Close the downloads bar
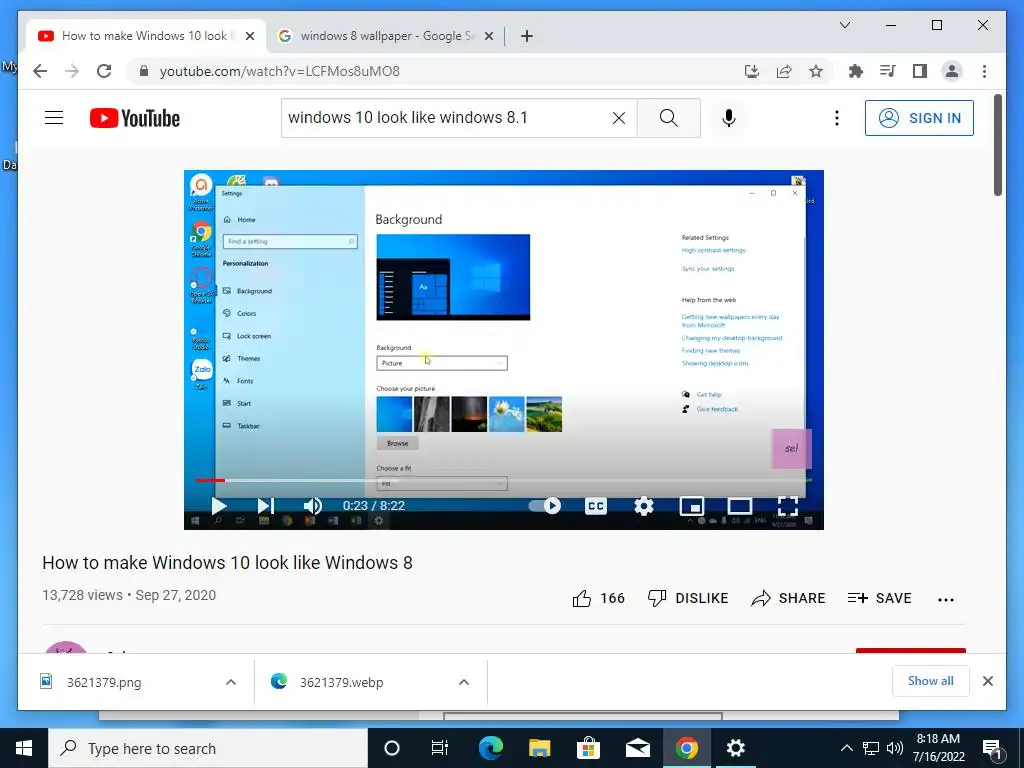 [987, 681]
